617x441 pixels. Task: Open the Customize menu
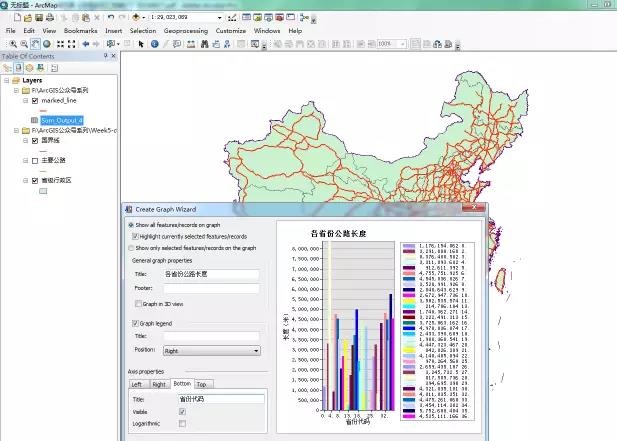pyautogui.click(x=231, y=31)
